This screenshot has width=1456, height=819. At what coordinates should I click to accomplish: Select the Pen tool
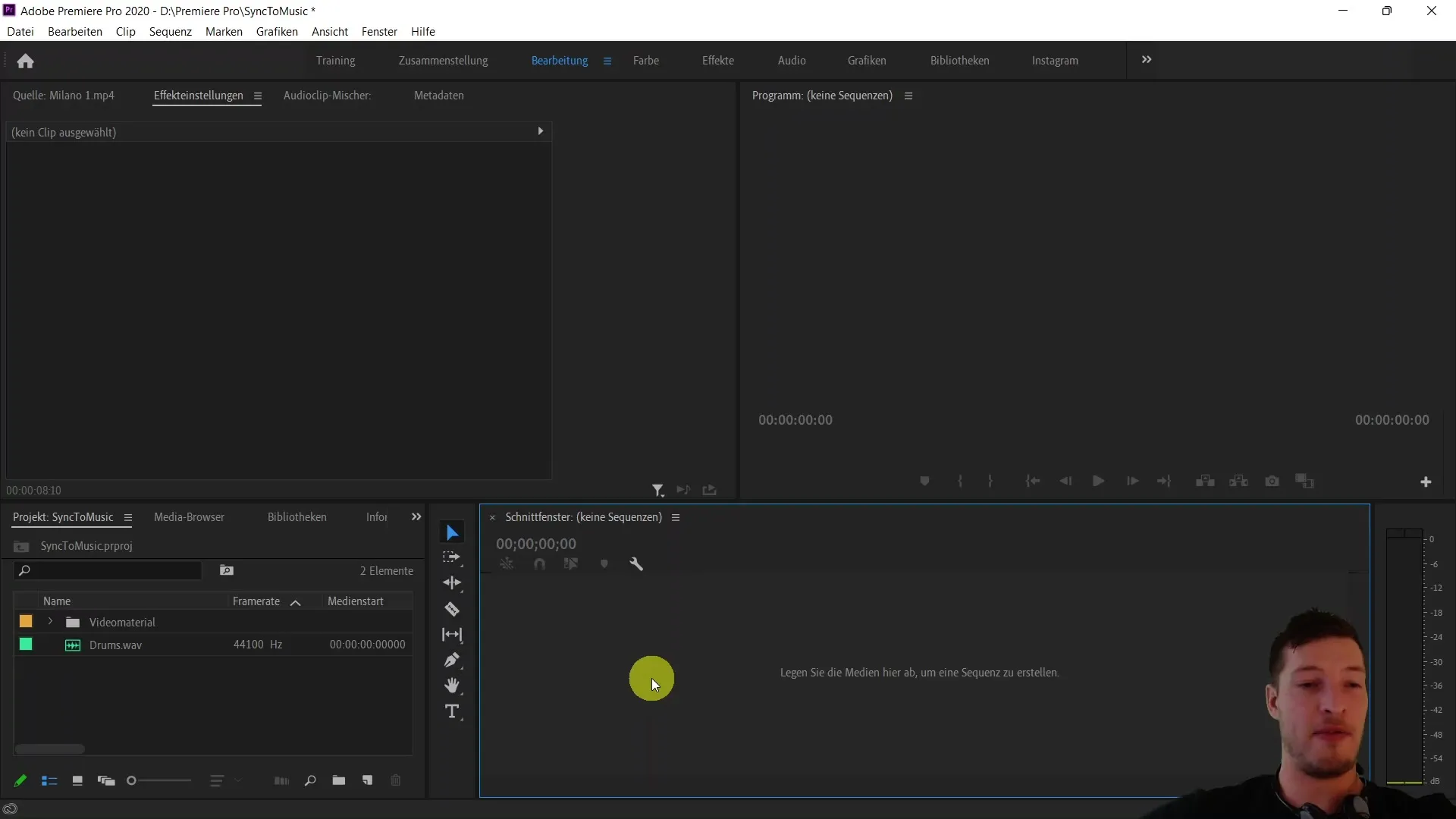(x=452, y=661)
